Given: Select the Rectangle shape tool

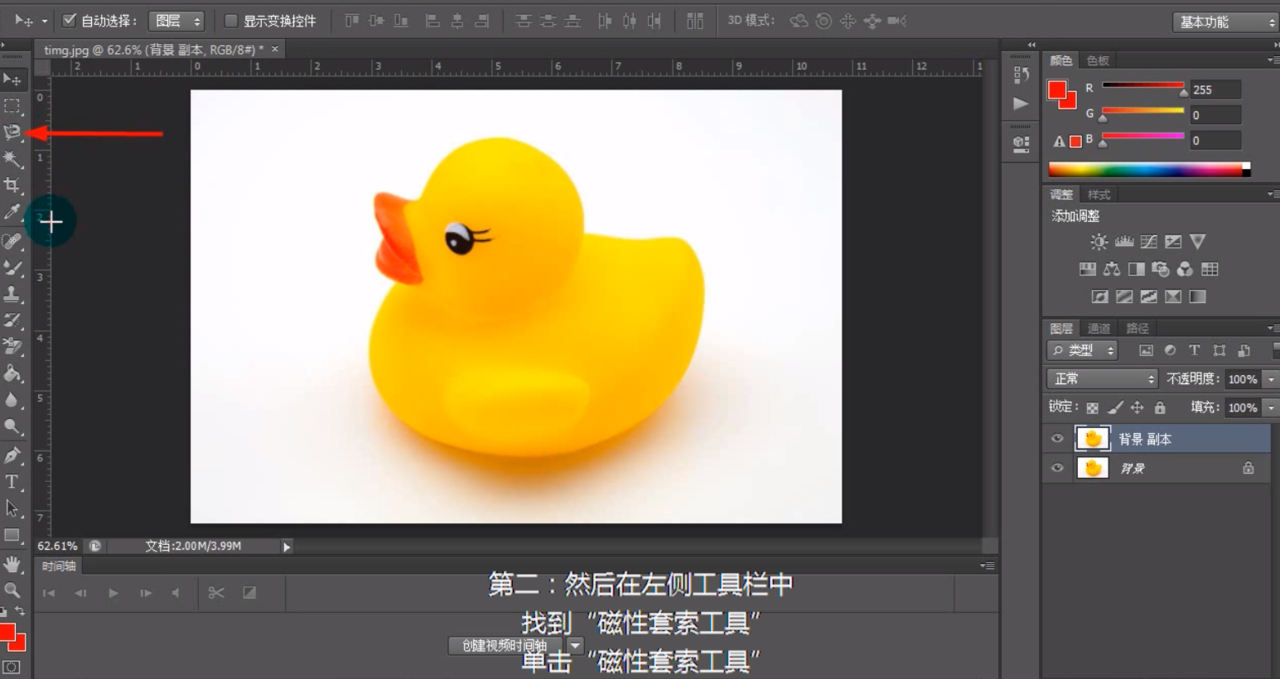Looking at the screenshot, I should click(12, 535).
